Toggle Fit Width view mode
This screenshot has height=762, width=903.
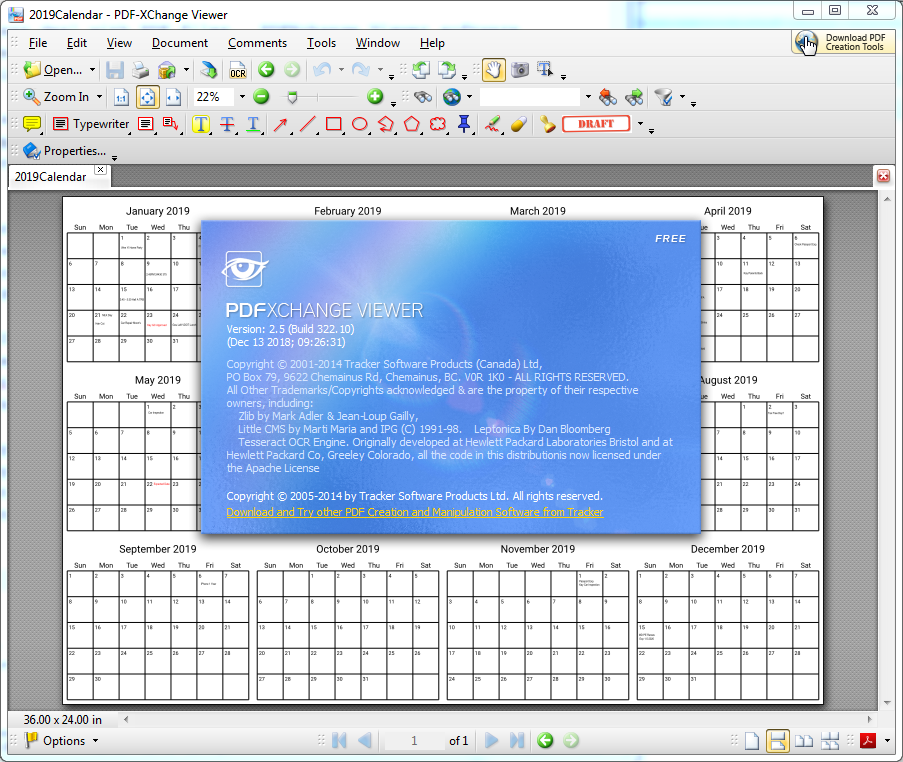[x=173, y=97]
